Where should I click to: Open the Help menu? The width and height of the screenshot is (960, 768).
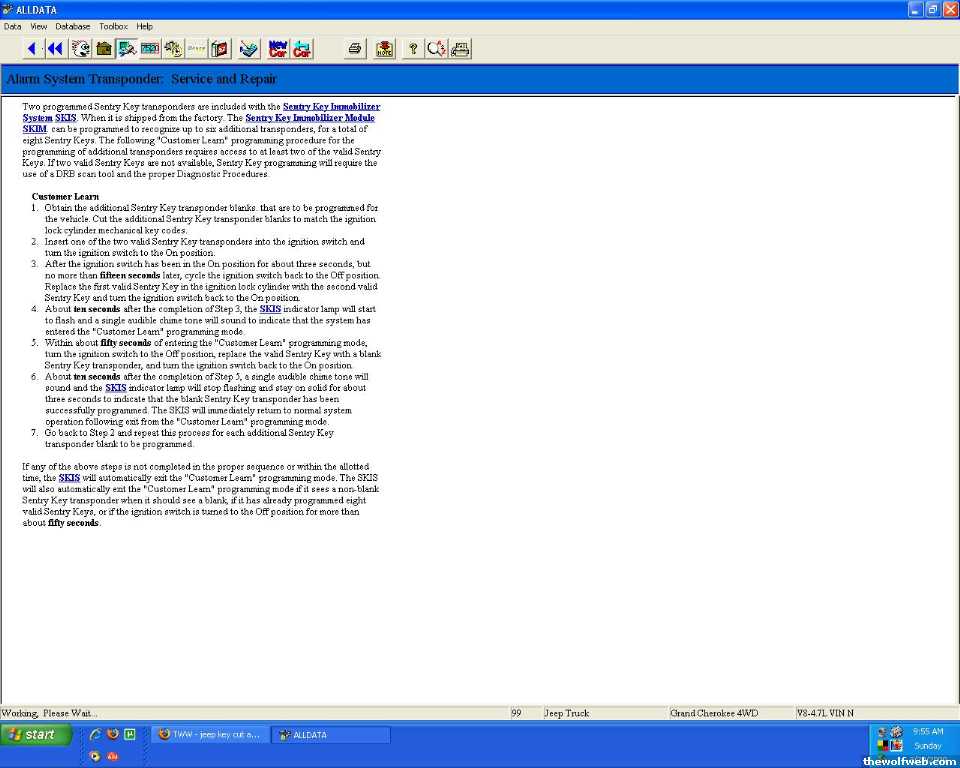(145, 26)
